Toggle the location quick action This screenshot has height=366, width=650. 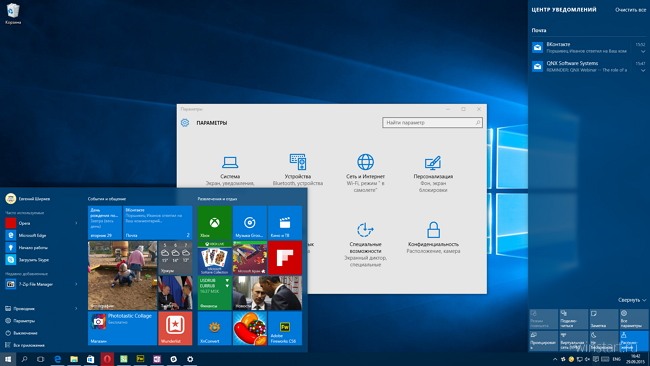pos(634,340)
